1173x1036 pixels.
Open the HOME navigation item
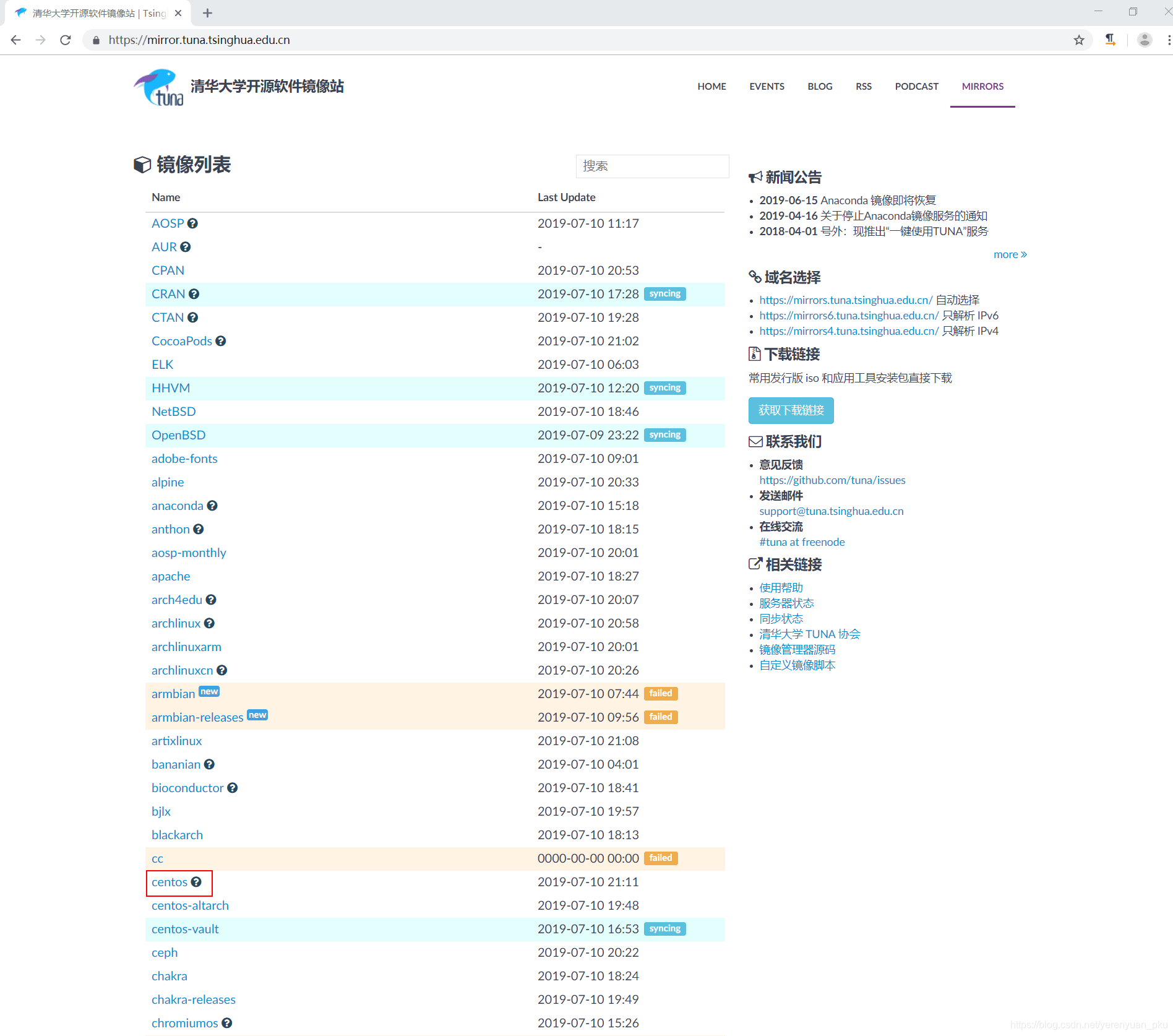(711, 87)
